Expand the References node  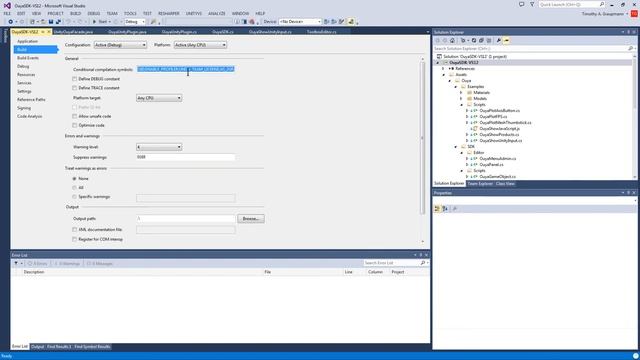tap(443, 69)
